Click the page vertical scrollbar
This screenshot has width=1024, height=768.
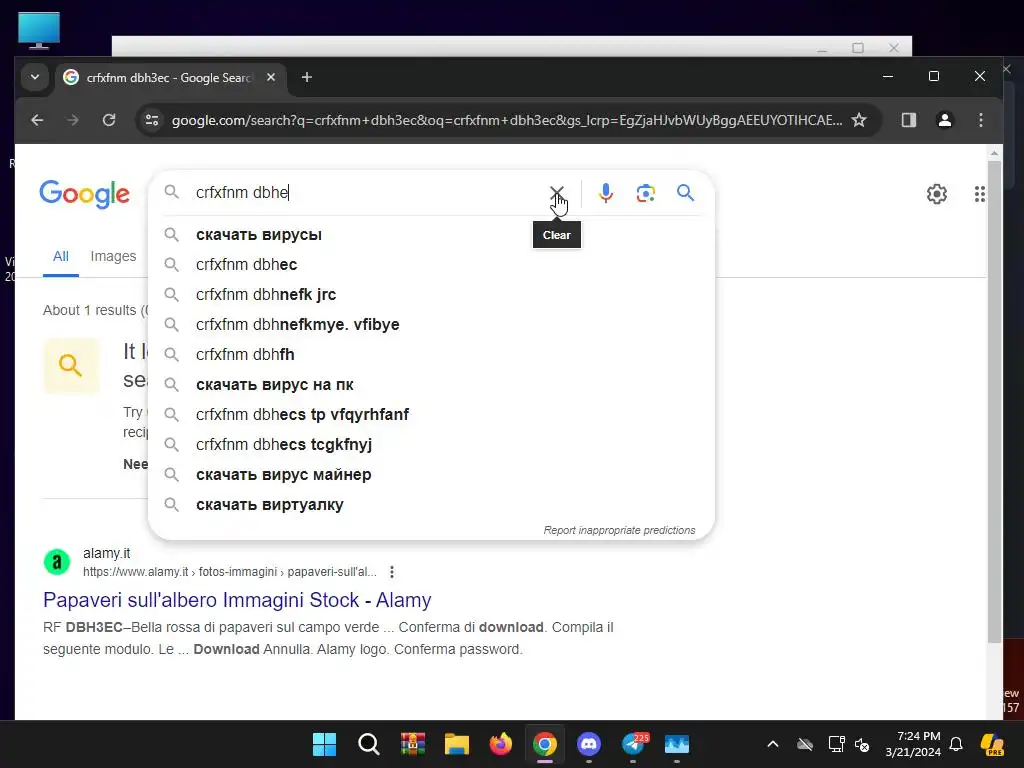click(x=994, y=402)
